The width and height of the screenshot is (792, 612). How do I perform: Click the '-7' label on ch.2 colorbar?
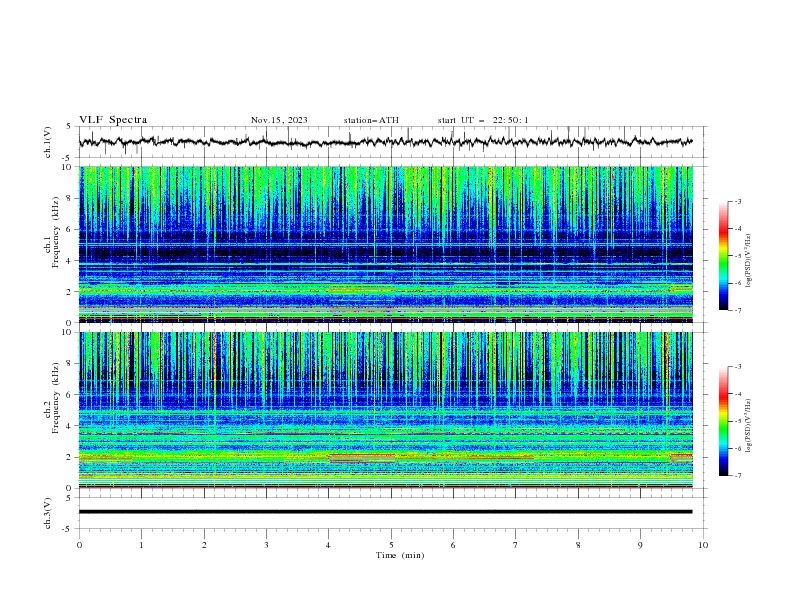(737, 475)
